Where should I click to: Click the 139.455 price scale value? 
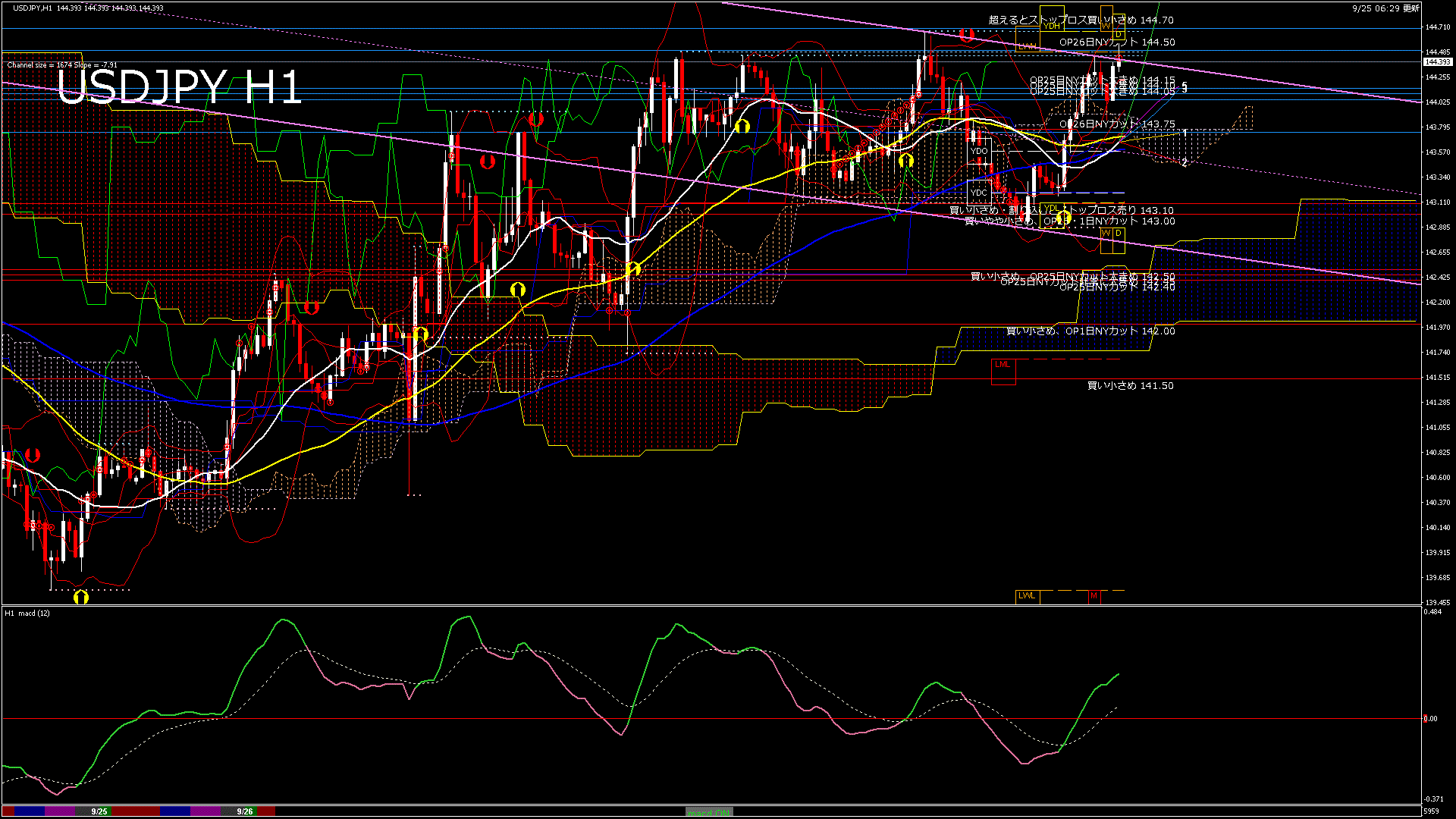click(1438, 603)
